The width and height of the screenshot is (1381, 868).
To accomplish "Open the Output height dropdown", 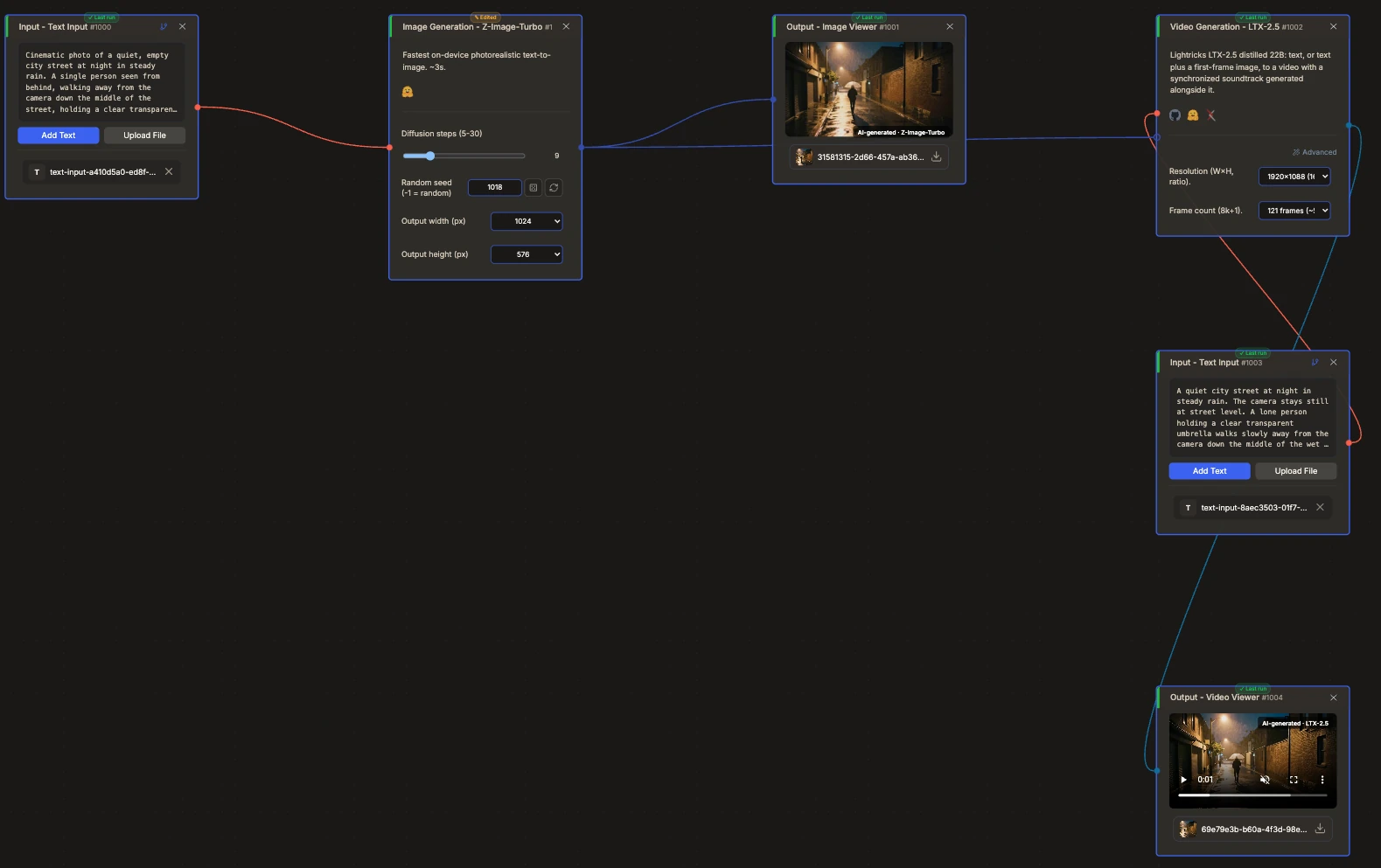I will coord(527,254).
